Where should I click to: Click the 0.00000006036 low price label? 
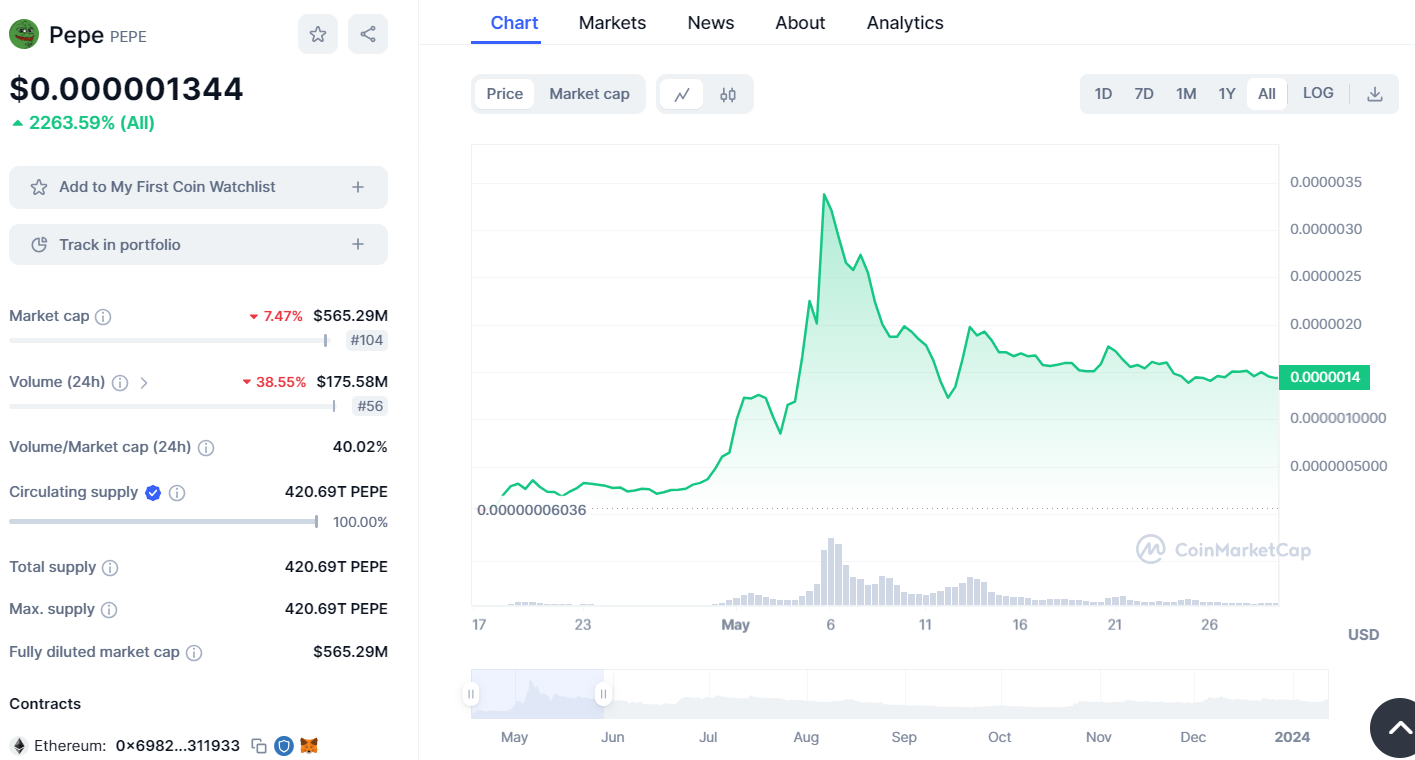point(531,509)
